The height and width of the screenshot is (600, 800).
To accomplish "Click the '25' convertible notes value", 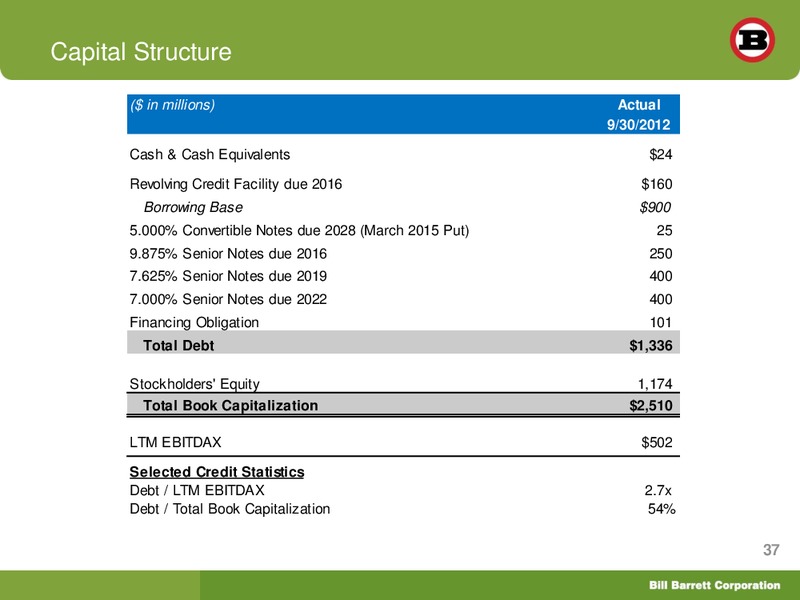I will pyautogui.click(x=664, y=231).
